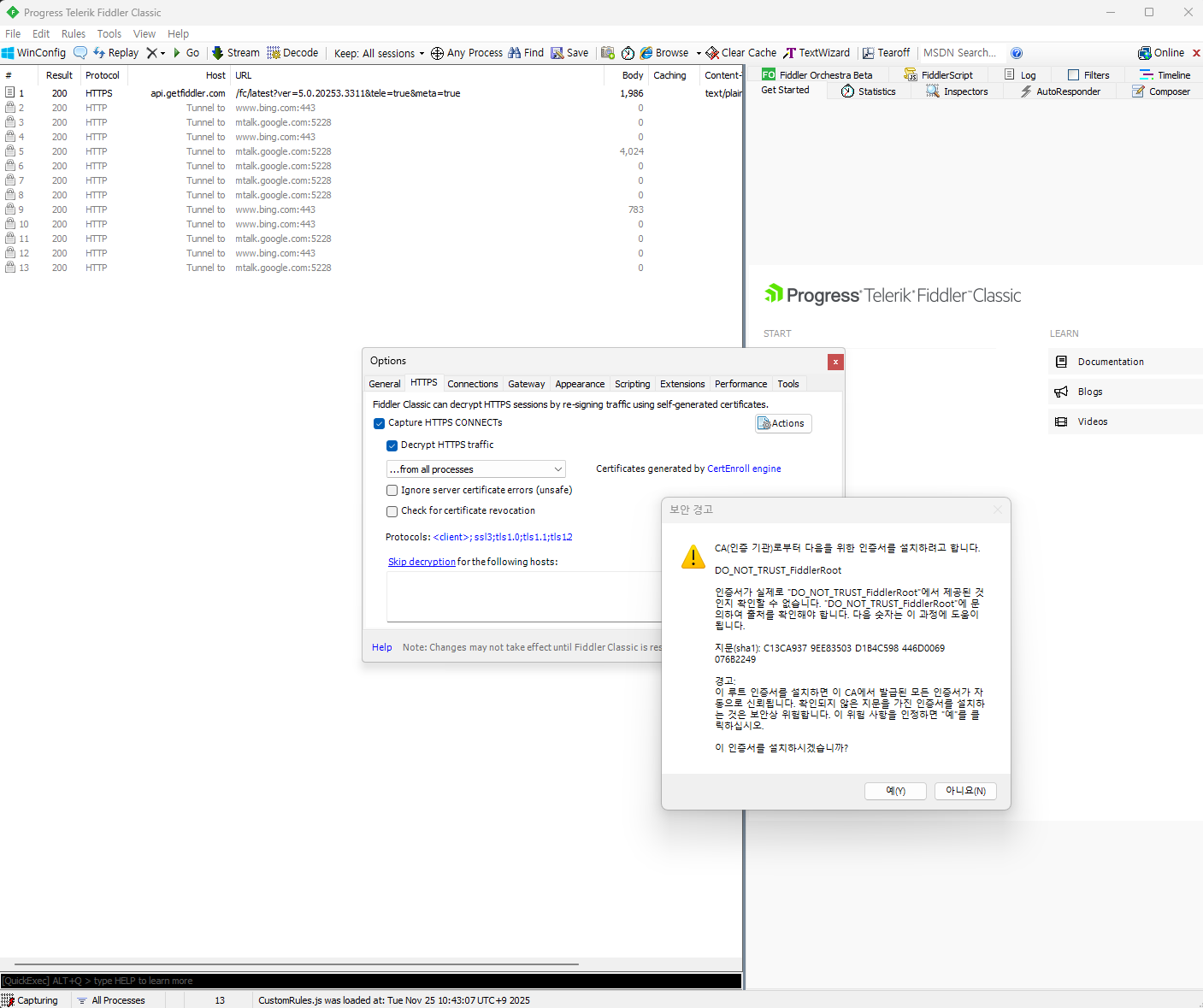Click the Online status indicator
1203x1008 pixels.
pyautogui.click(x=1161, y=53)
